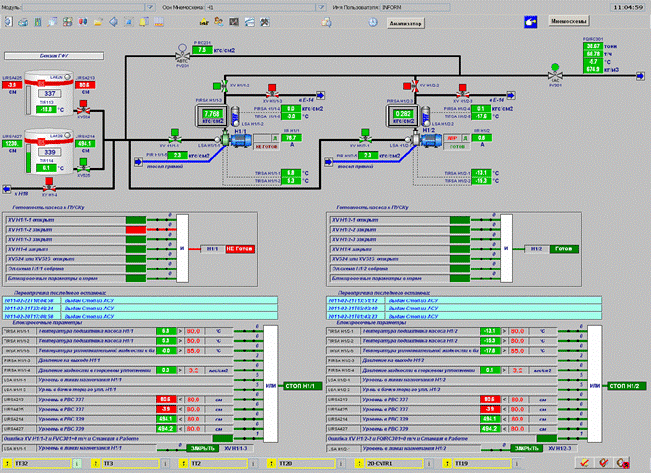The height and width of the screenshot is (473, 651).
Task: Toggle the green Готов status for H1/2
Action: click(x=564, y=247)
